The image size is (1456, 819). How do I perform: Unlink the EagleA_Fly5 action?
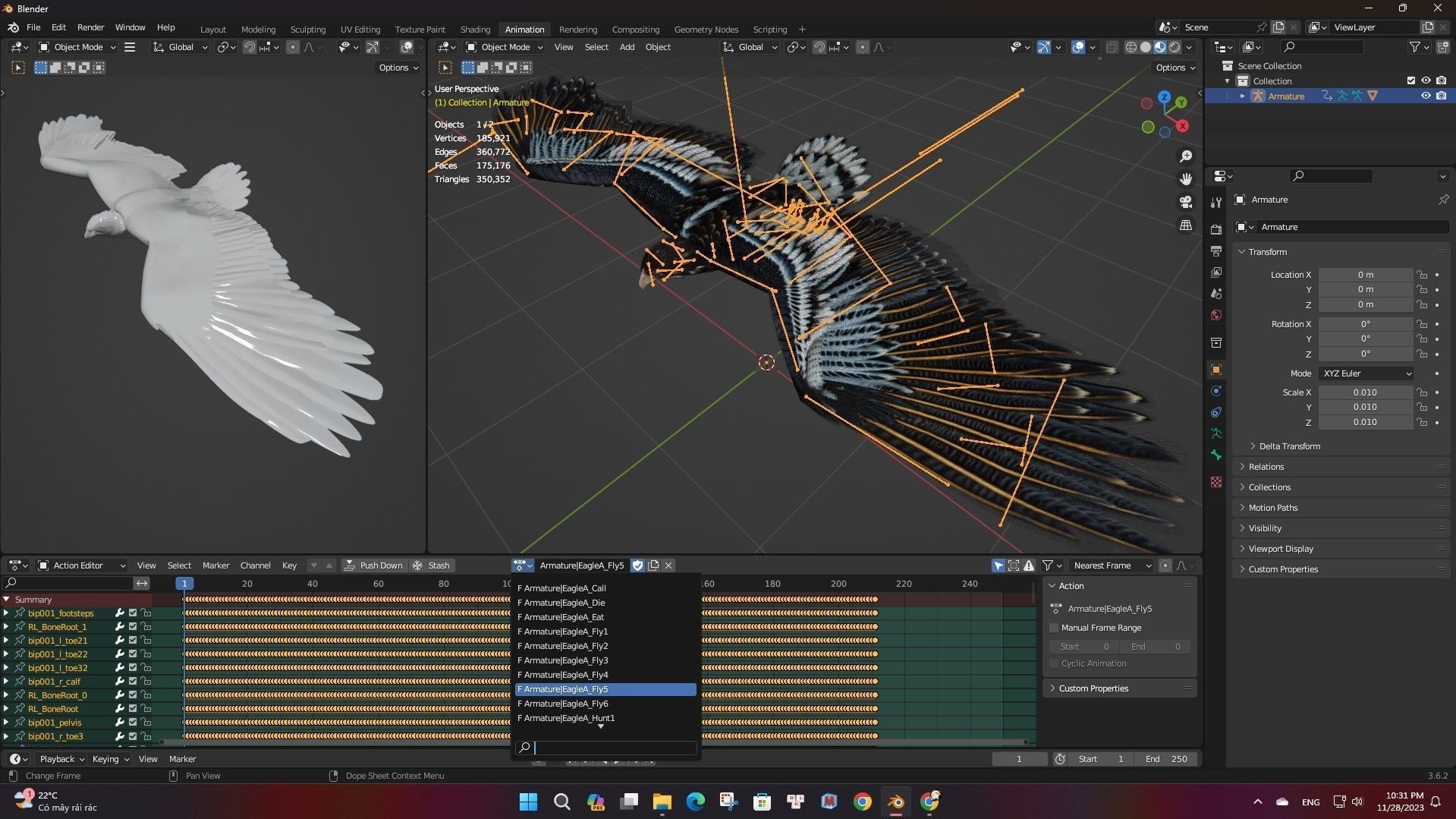668,565
